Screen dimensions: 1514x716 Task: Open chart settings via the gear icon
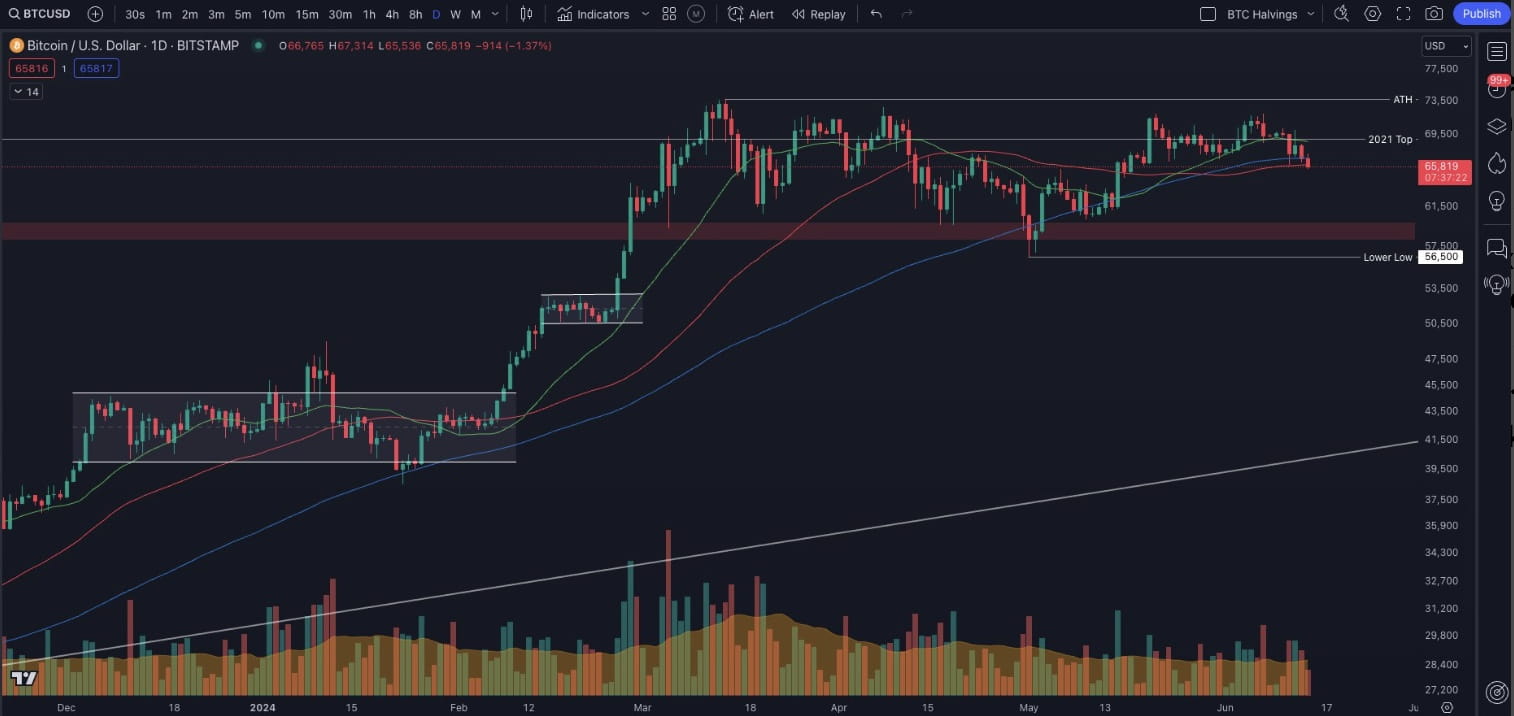point(1371,14)
